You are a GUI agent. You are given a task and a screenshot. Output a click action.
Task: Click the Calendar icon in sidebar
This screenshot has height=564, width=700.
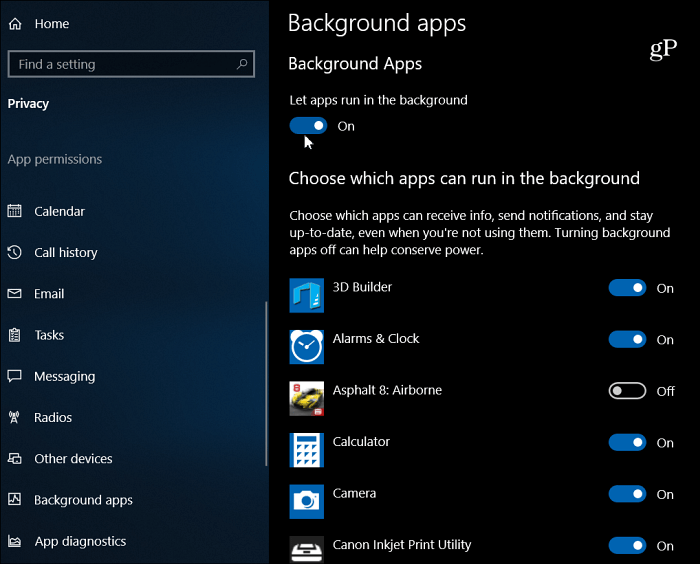[14, 210]
